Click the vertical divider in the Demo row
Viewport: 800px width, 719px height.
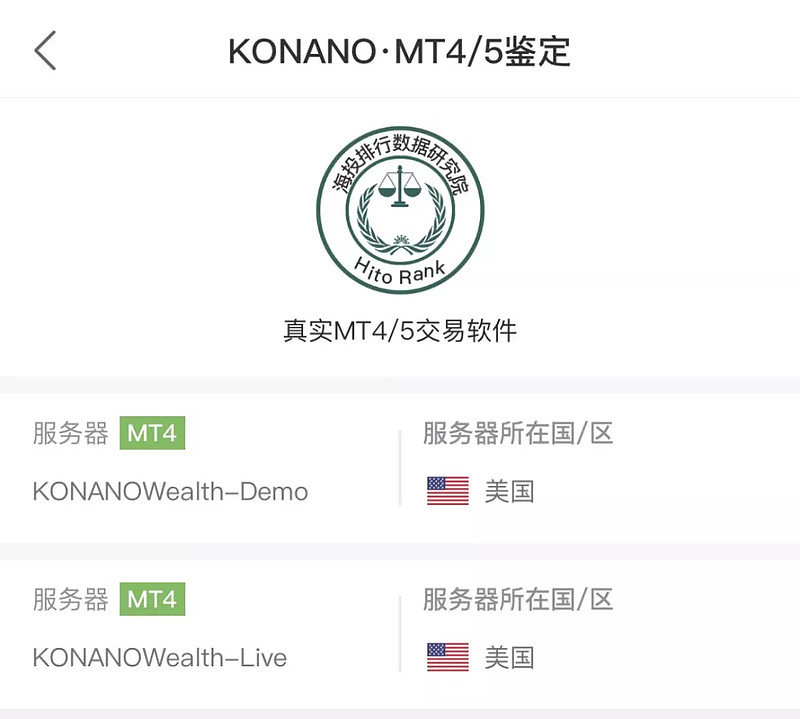[x=400, y=468]
